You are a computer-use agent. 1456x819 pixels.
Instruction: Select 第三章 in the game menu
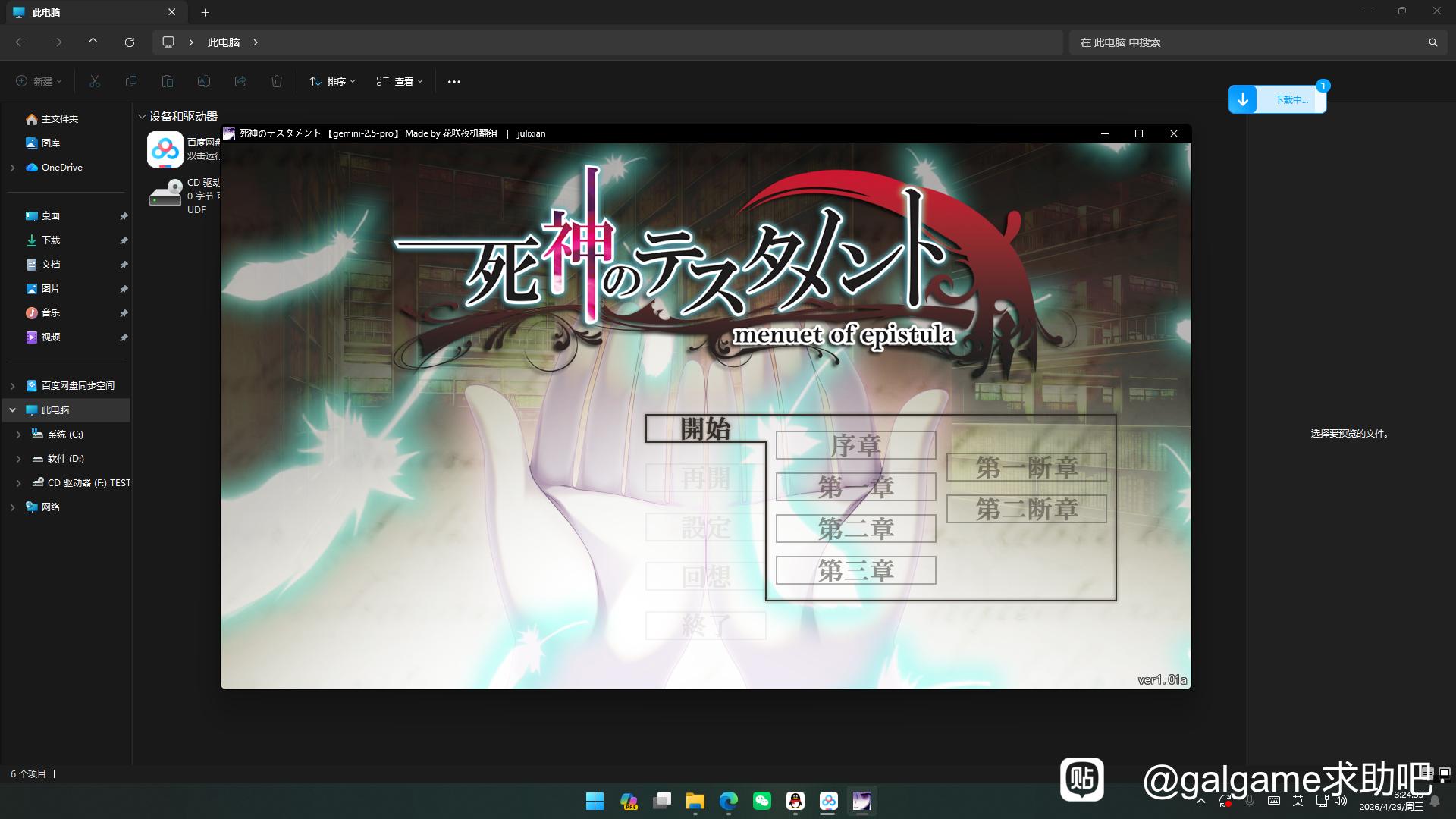tap(856, 570)
